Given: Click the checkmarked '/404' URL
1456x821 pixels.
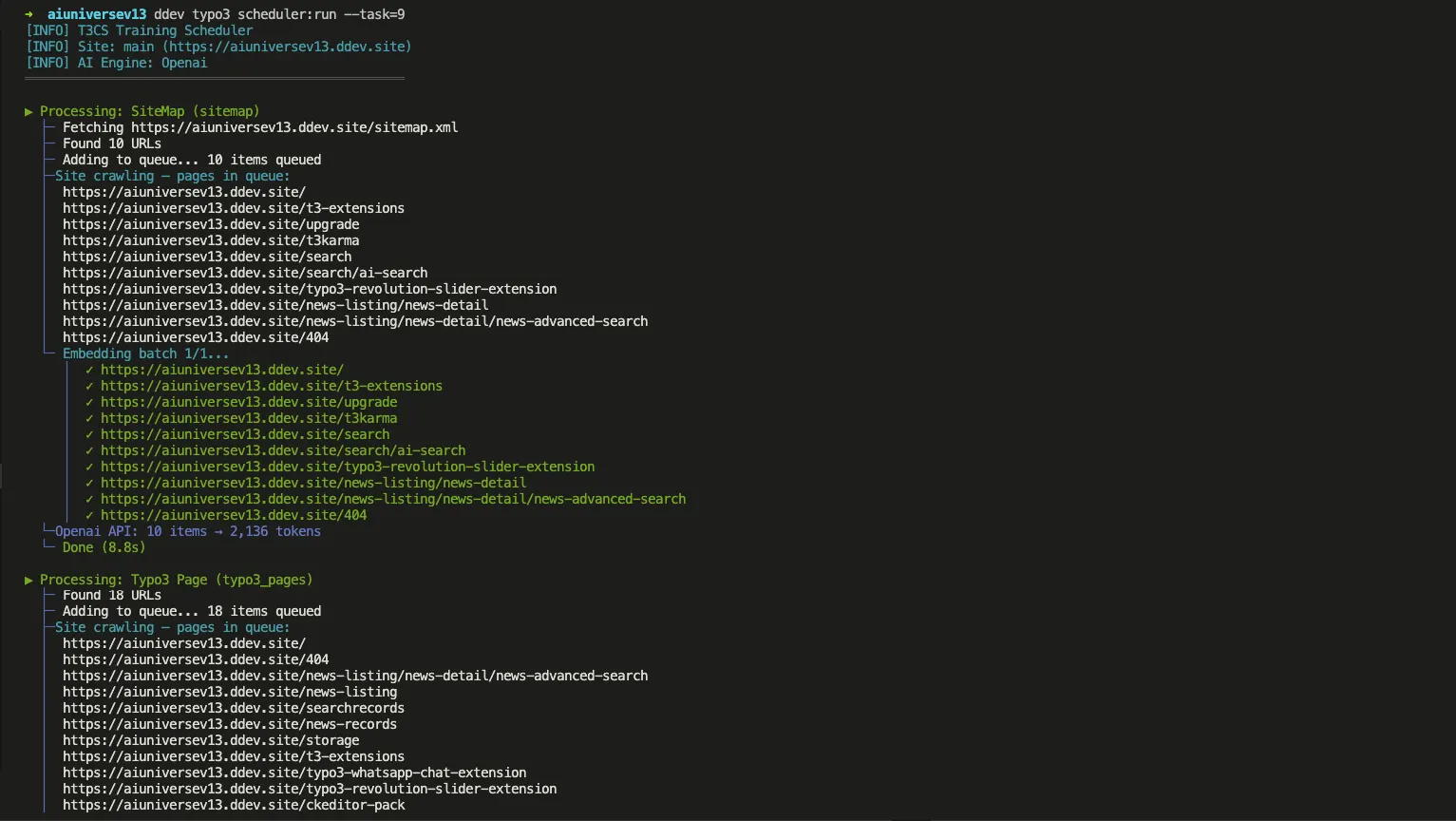Looking at the screenshot, I should [x=234, y=515].
